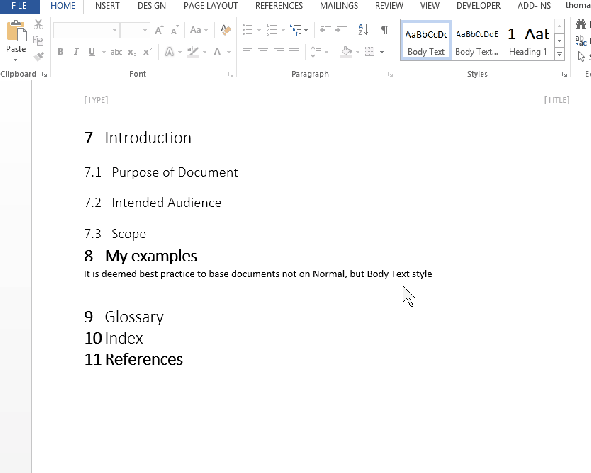Toggle underline formatting
Viewport: 591px width, 473px height.
(92, 52)
